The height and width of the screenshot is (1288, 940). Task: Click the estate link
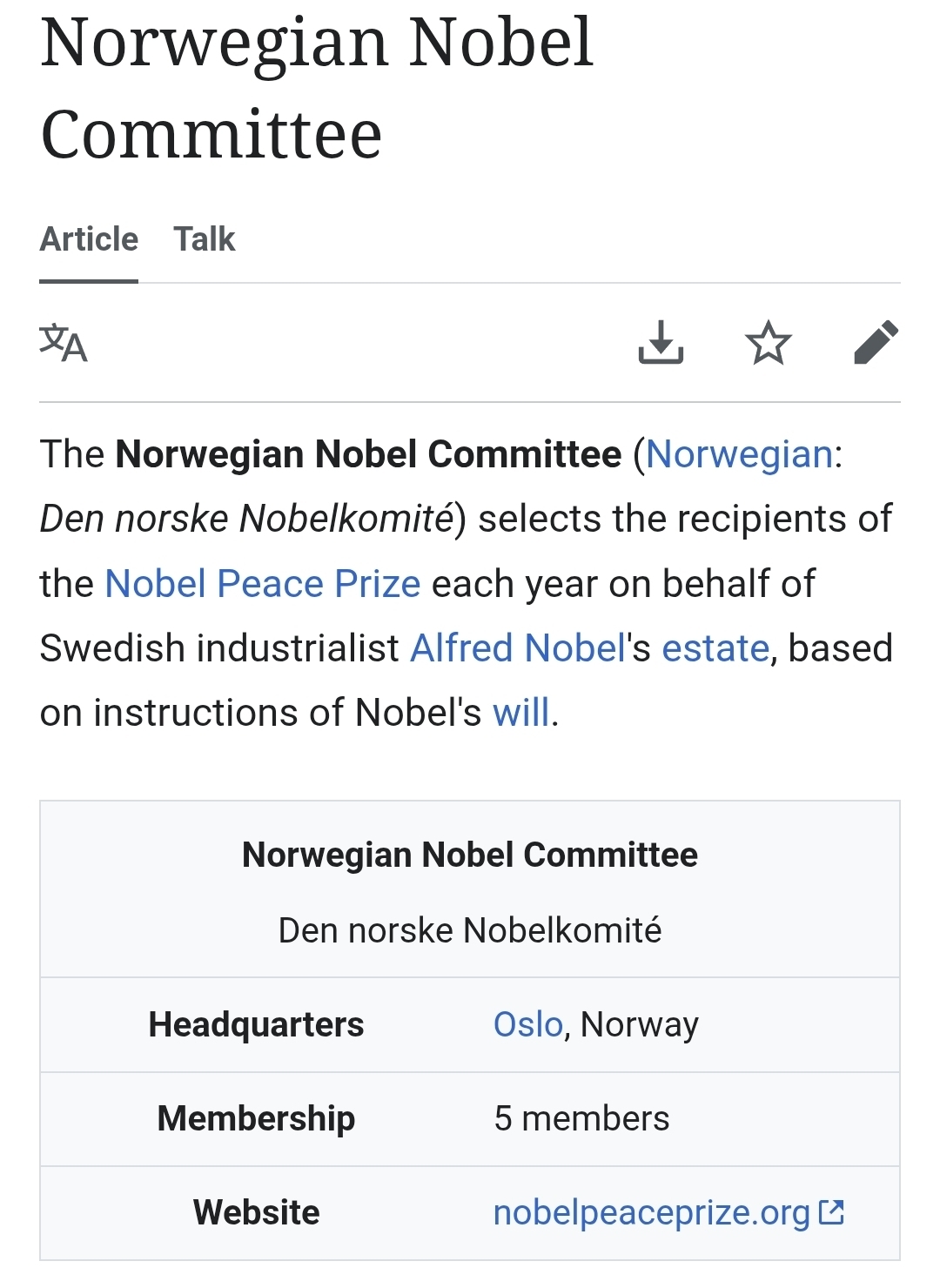(715, 648)
